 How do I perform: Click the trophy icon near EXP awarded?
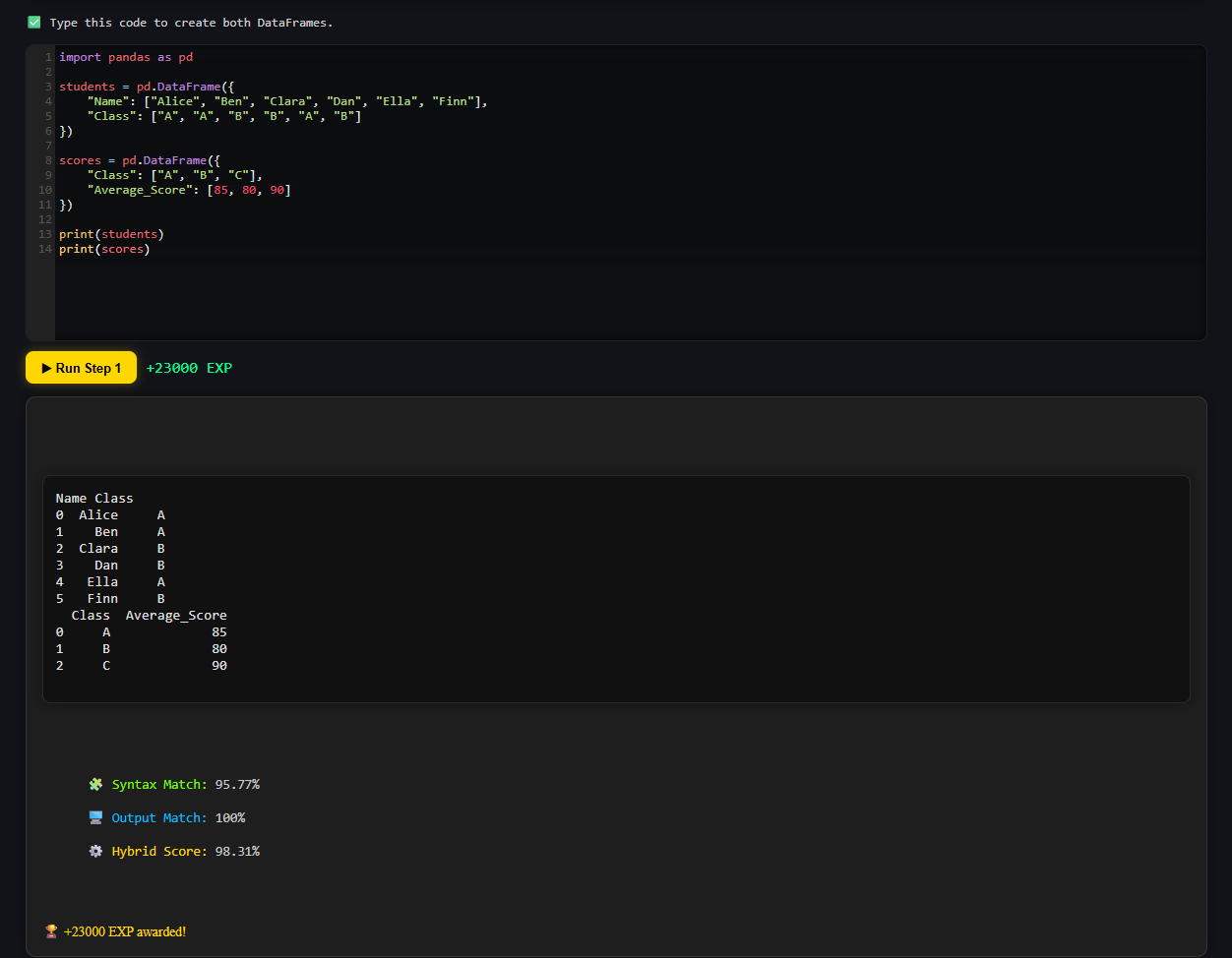pos(51,931)
